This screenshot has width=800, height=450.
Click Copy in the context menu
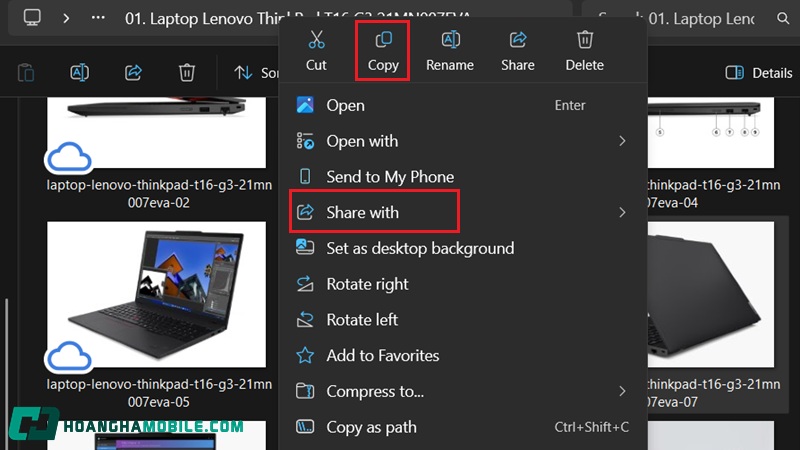[383, 51]
